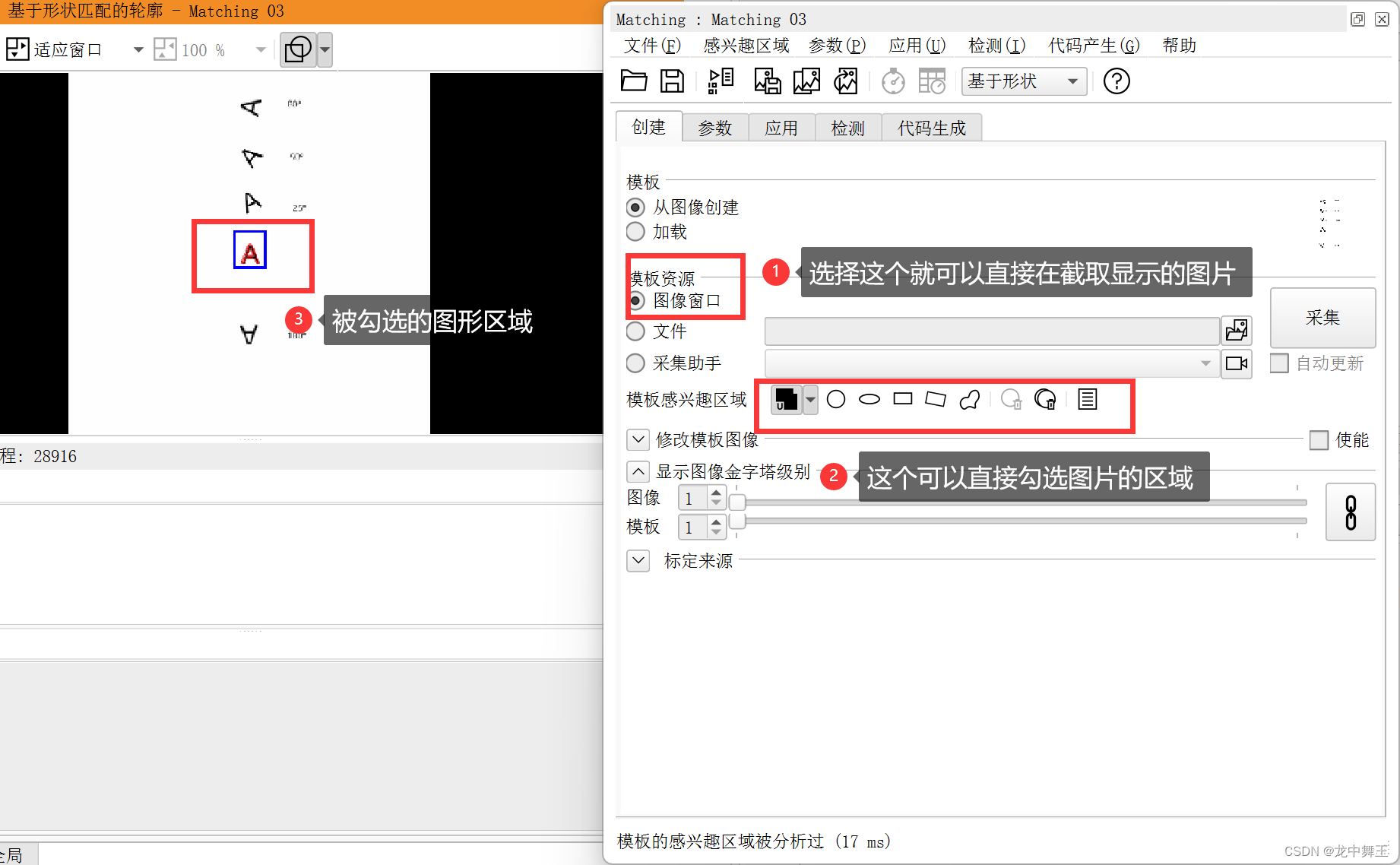The height and width of the screenshot is (865, 1400).
Task: Open the 100 % zoom dropdown arrow
Action: [x=261, y=50]
